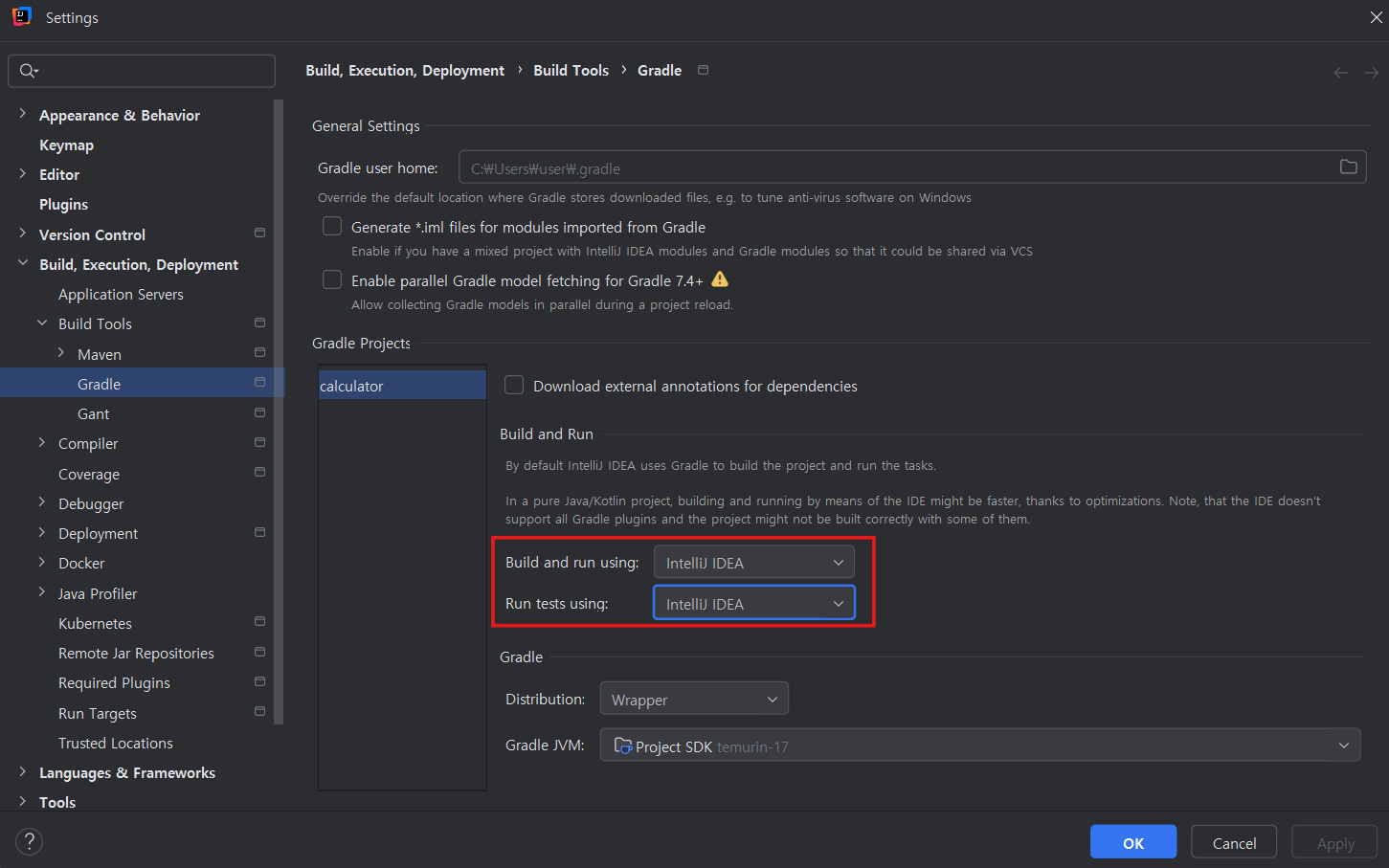1389x868 pixels.
Task: Click the settings tree vertical scrollbar
Action: click(x=279, y=412)
